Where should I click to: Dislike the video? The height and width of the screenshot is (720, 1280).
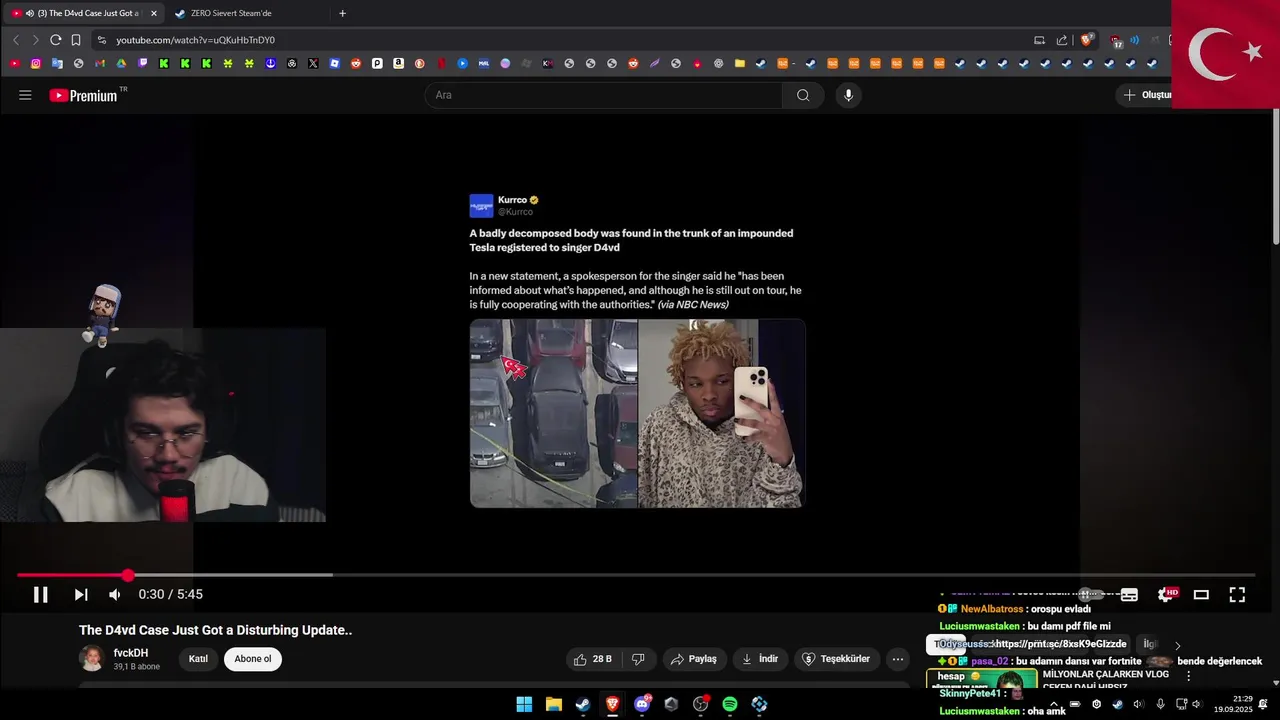coord(638,659)
